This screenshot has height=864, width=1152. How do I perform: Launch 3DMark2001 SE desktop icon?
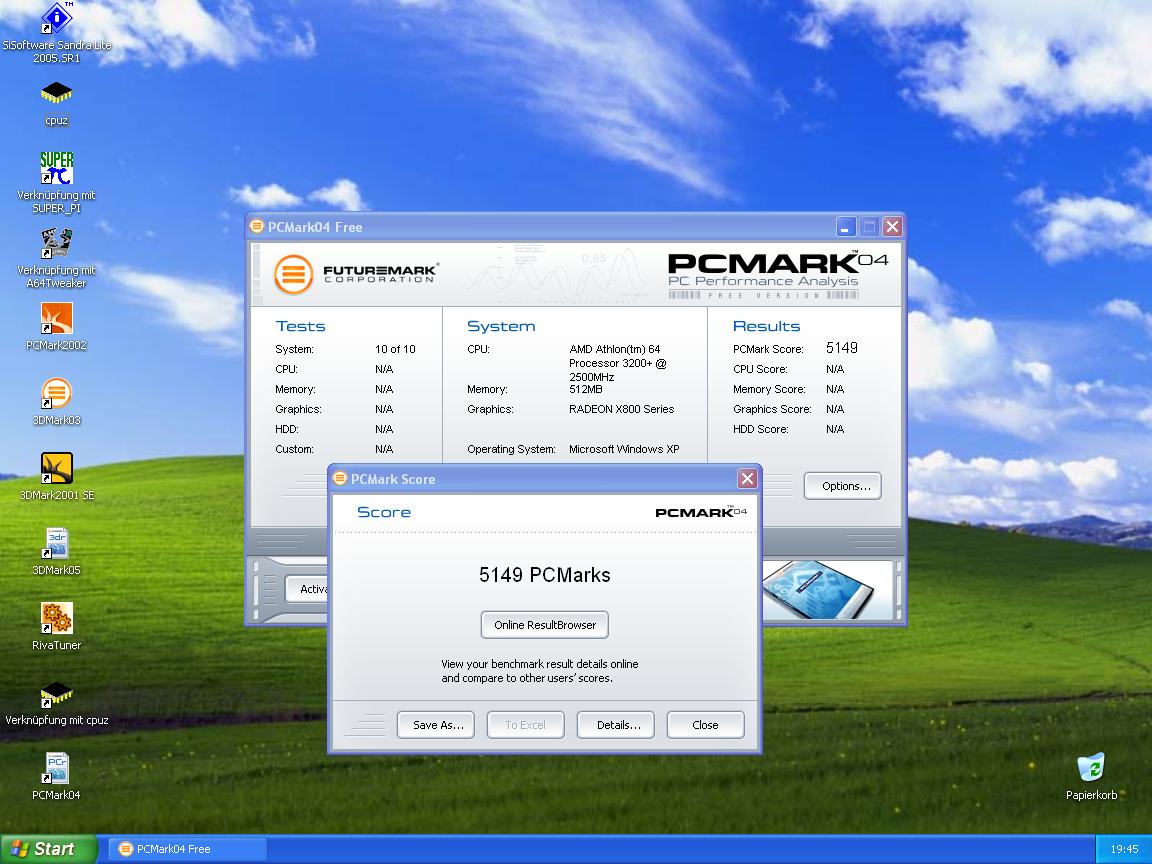(56, 469)
